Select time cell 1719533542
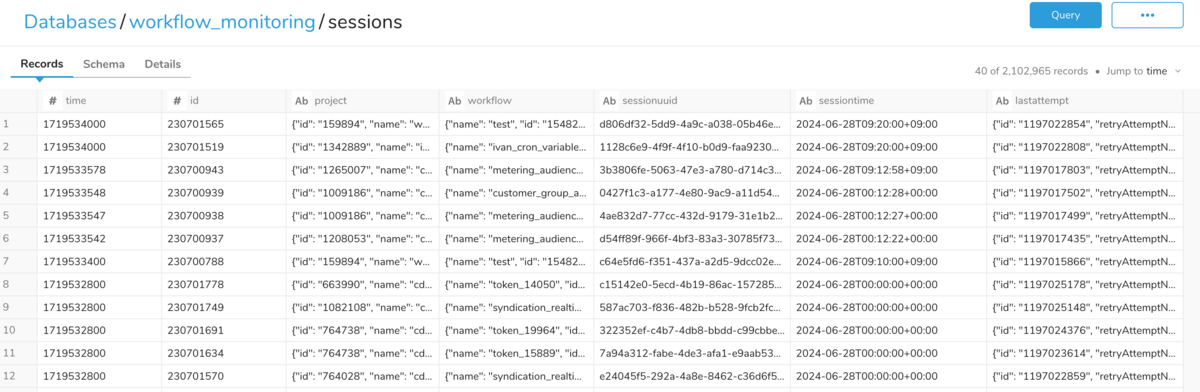Image resolution: width=1200 pixels, height=392 pixels. 99,238
